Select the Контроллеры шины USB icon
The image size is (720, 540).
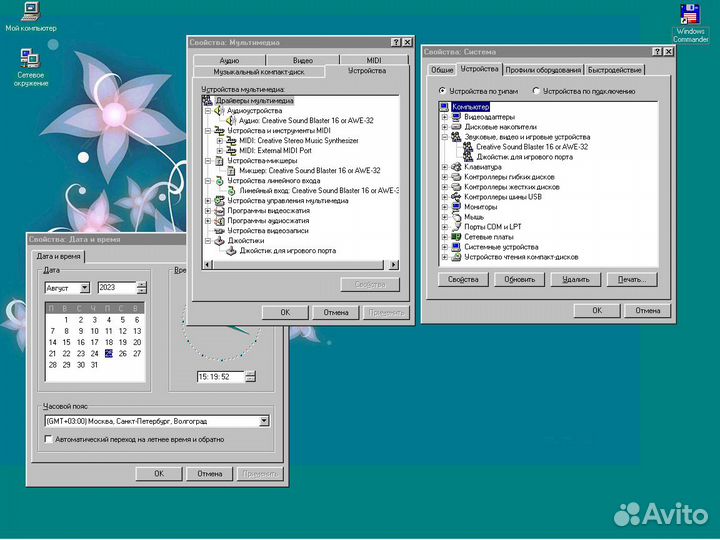[x=456, y=197]
